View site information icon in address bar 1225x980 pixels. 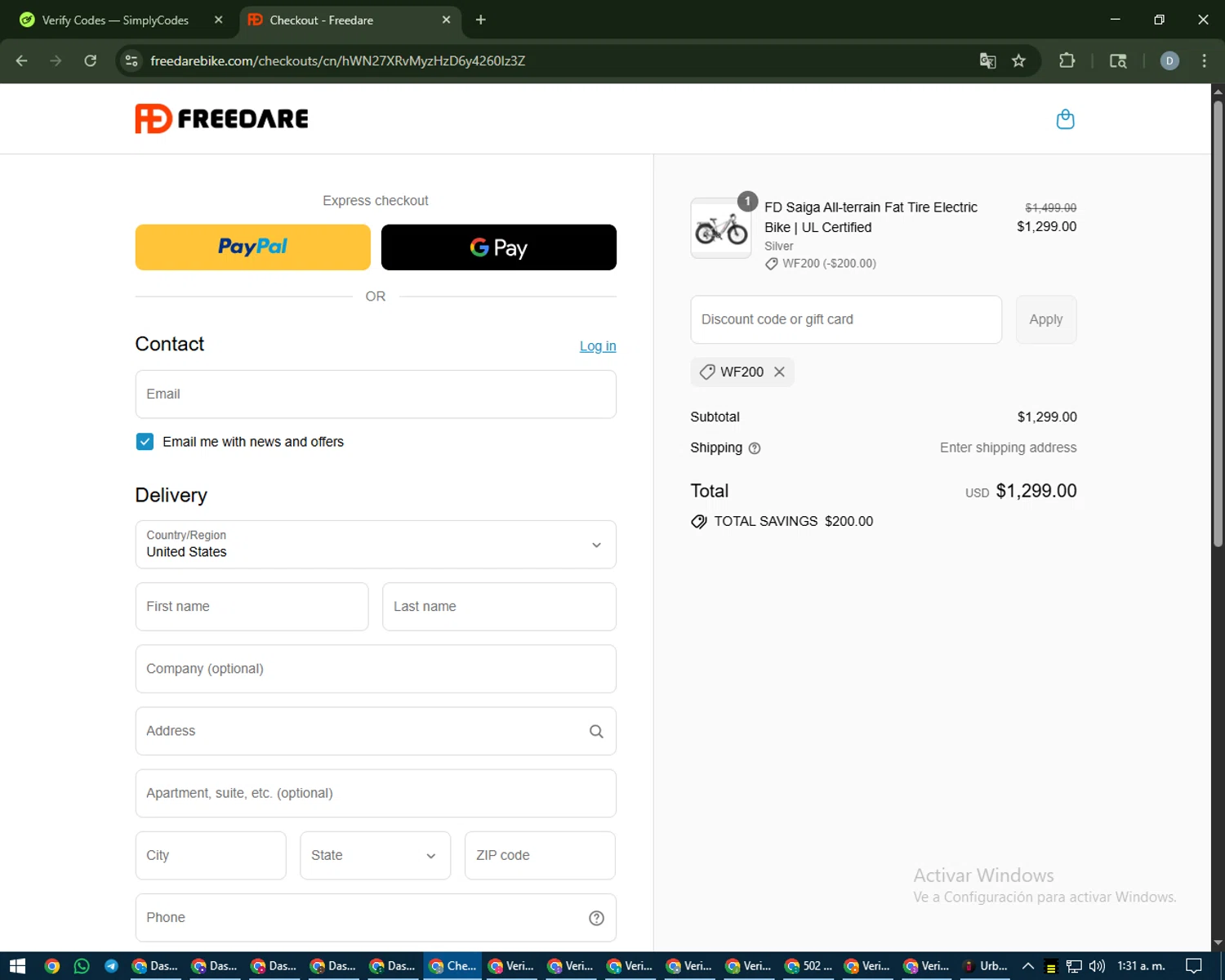(131, 60)
